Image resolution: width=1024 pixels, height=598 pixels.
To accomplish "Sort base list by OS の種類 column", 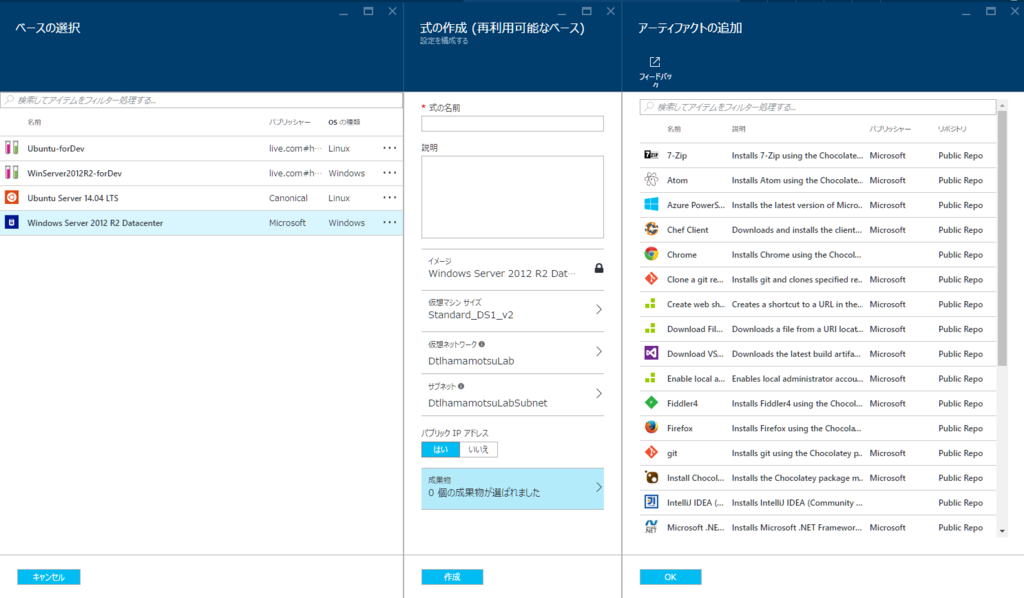I will (x=344, y=122).
